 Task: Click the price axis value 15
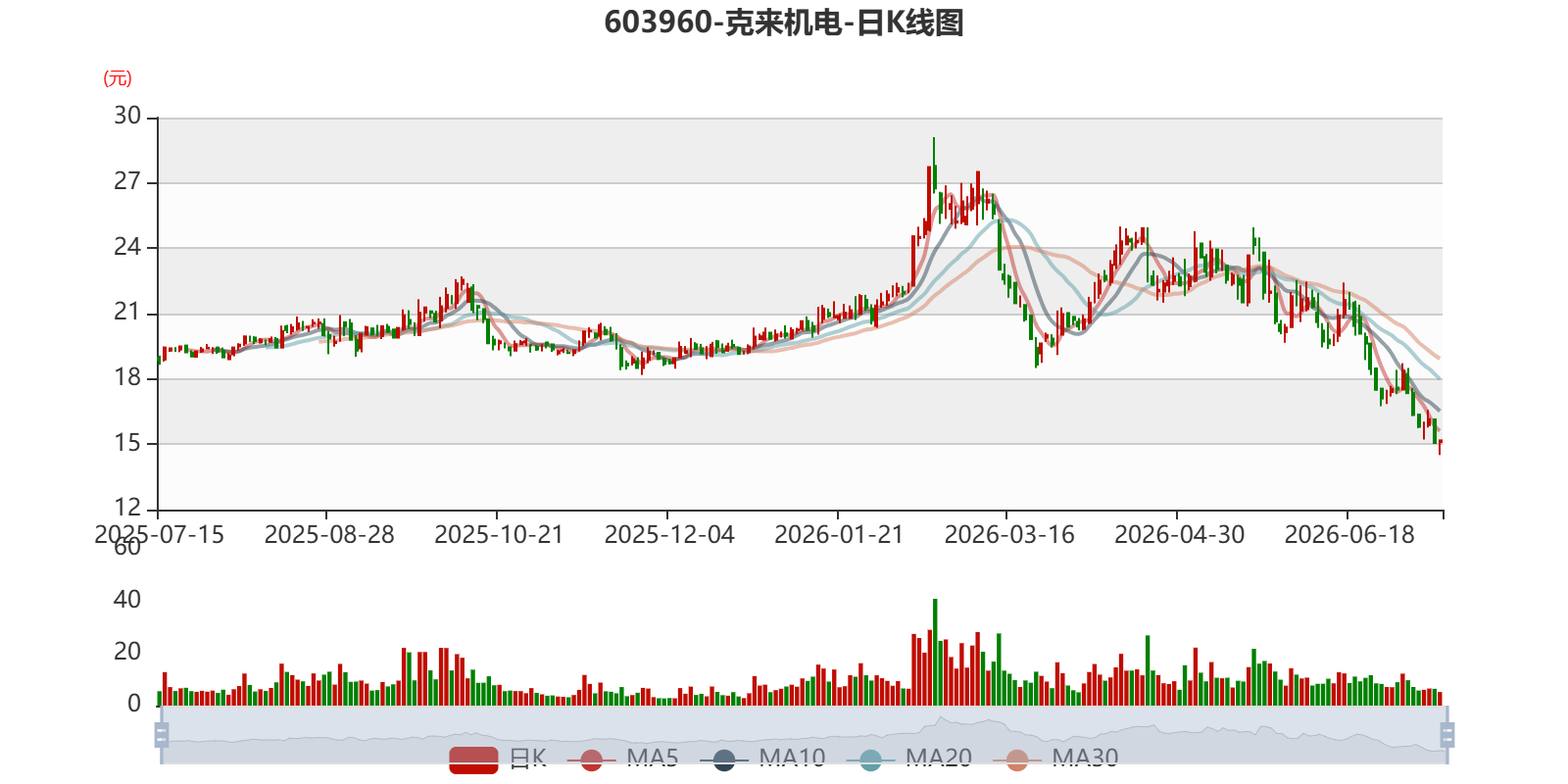coord(127,442)
